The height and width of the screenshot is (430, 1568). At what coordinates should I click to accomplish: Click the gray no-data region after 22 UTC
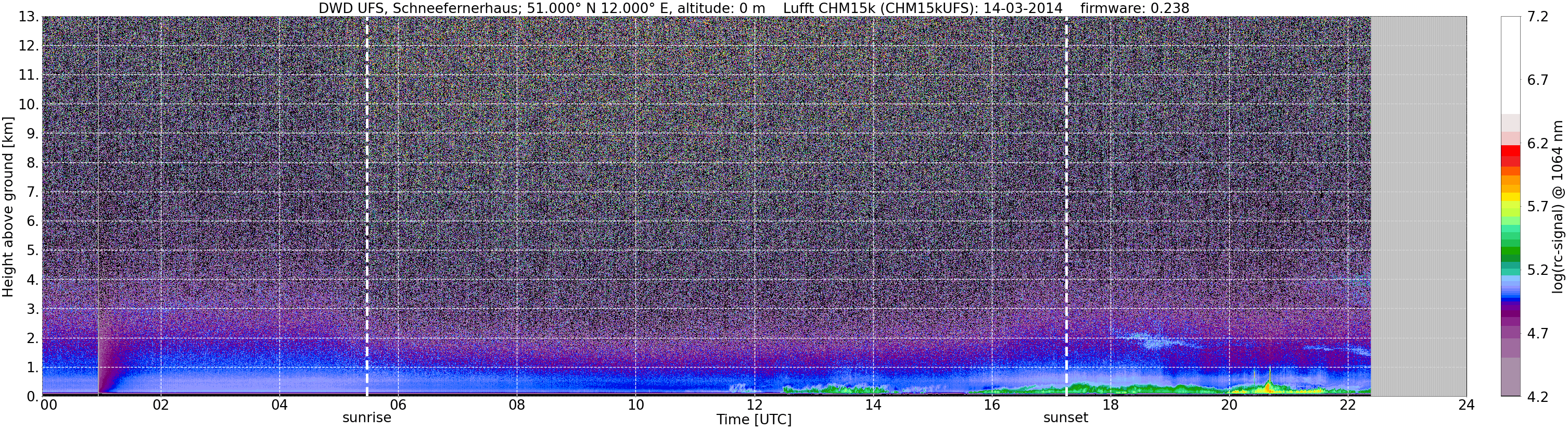pos(1418,206)
